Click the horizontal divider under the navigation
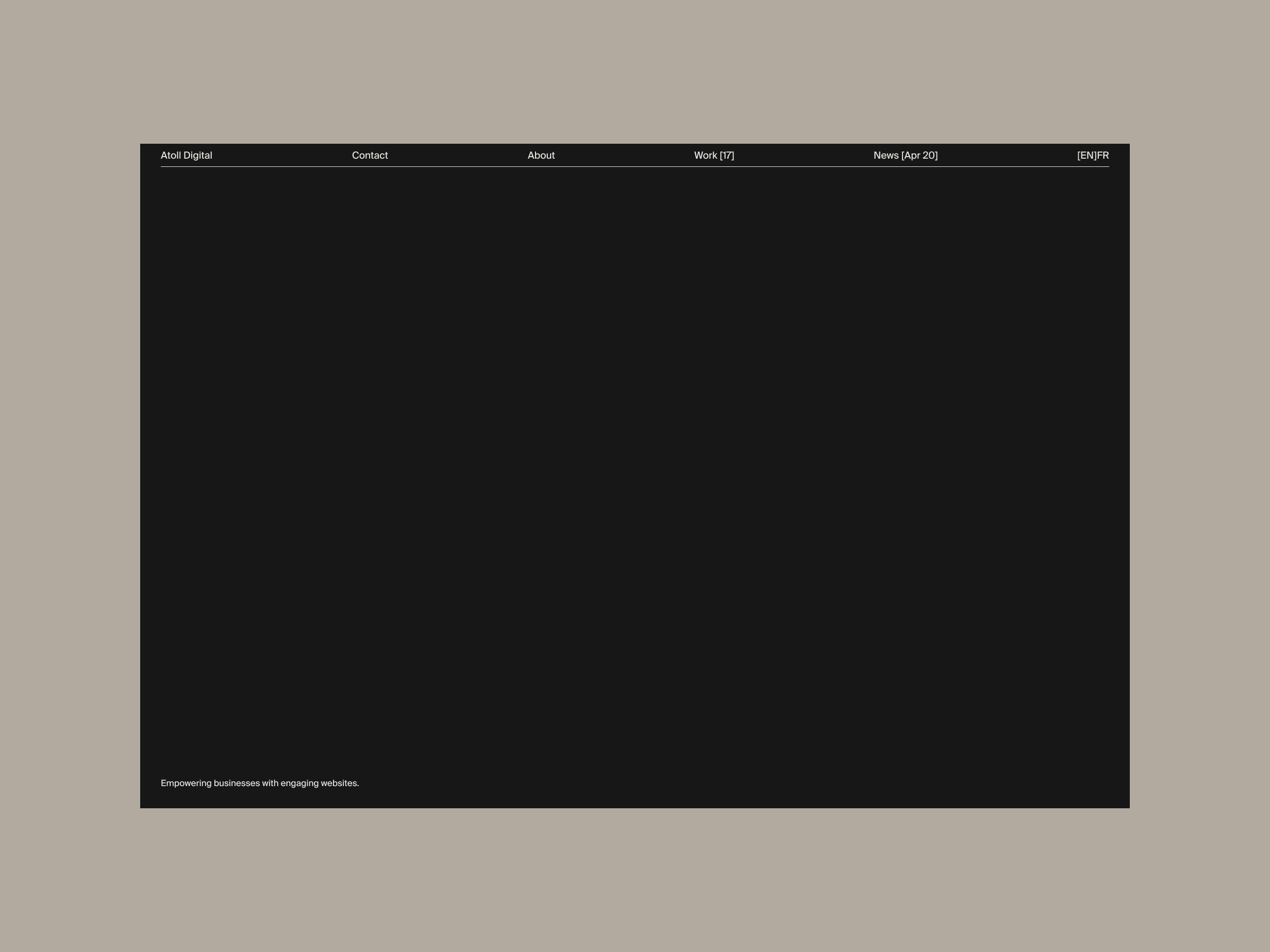 pyautogui.click(x=634, y=166)
